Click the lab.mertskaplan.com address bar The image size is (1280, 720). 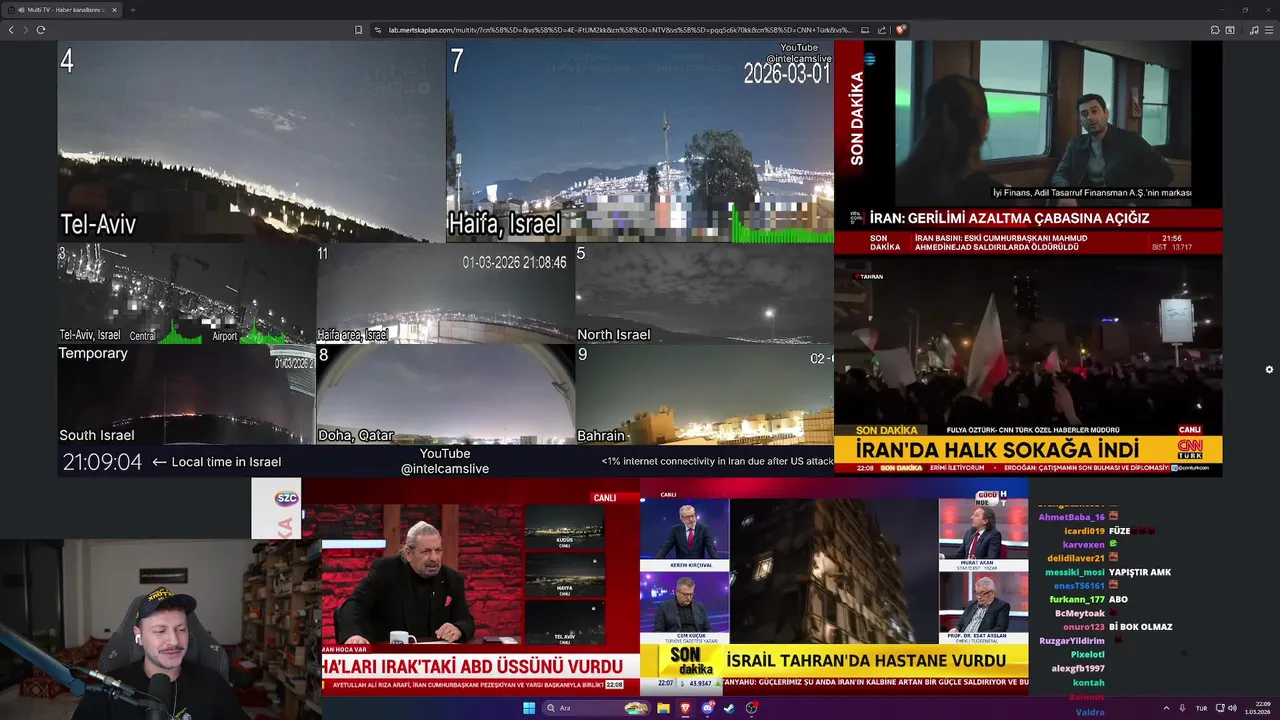click(620, 30)
